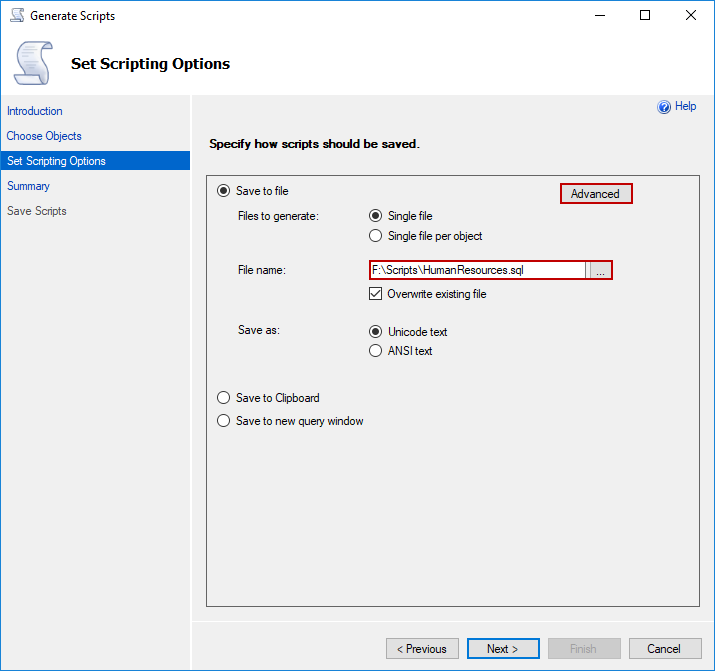The height and width of the screenshot is (671, 715).
Task: Jump to the Summary wizard step
Action: 28,186
